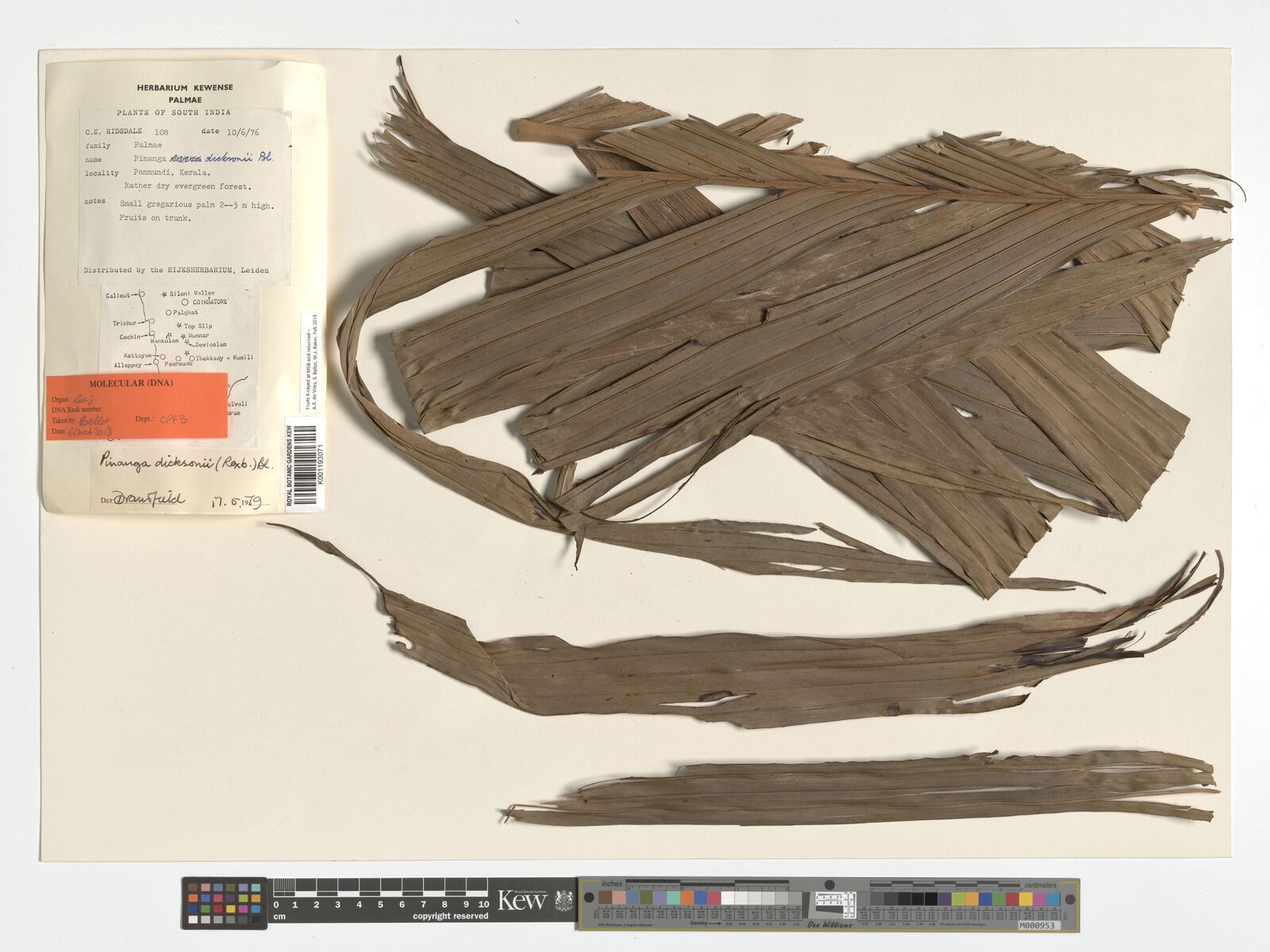Click the white patch on the grayscale chart
This screenshot has width=1270, height=952.
(729, 899)
